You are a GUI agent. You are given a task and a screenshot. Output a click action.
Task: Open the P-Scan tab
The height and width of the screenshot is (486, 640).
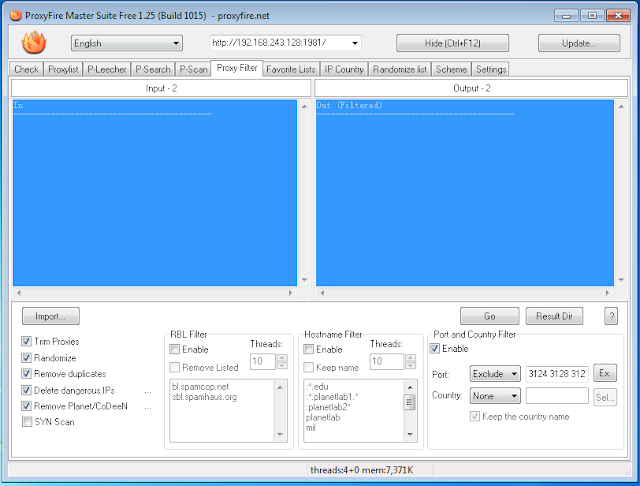[x=193, y=69]
